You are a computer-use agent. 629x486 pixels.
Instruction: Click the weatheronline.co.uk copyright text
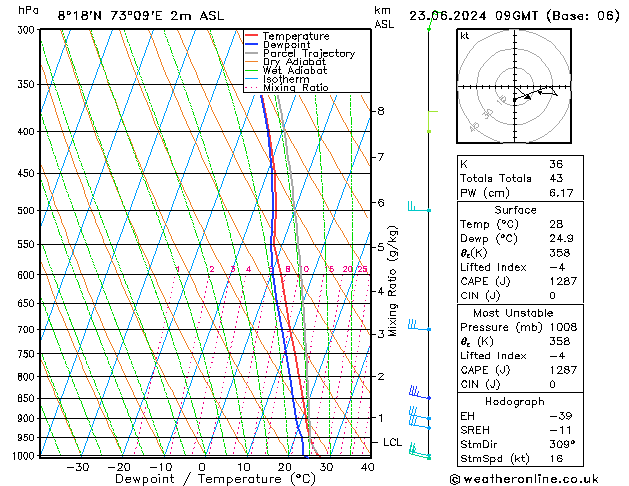[x=524, y=479]
